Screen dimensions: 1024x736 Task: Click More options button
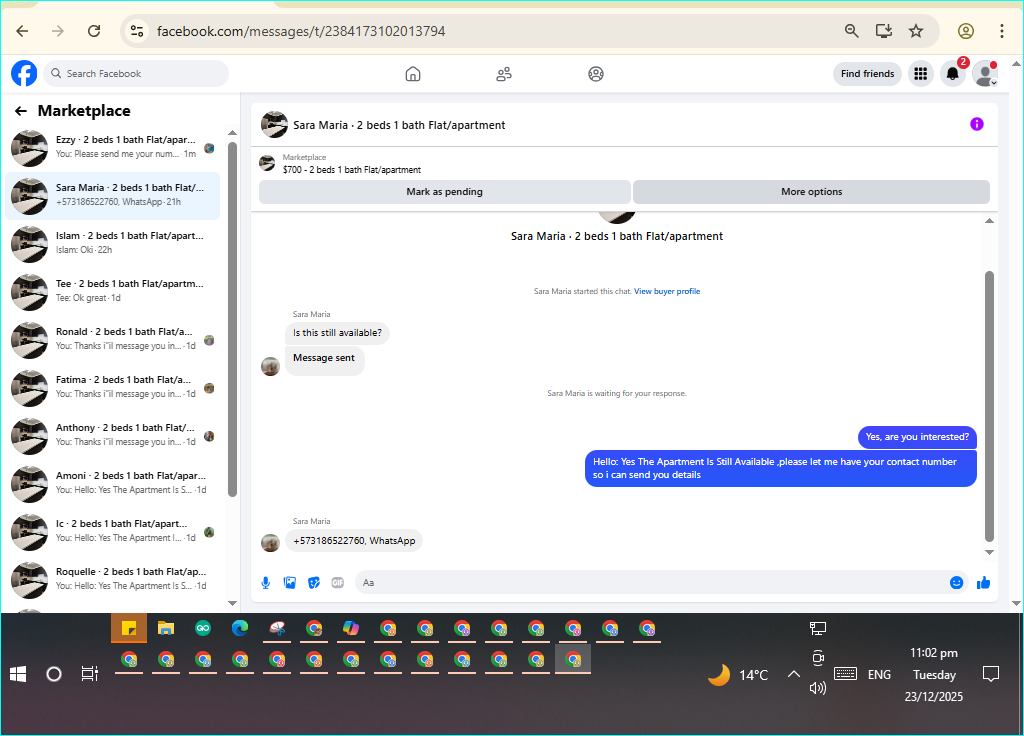tap(811, 192)
